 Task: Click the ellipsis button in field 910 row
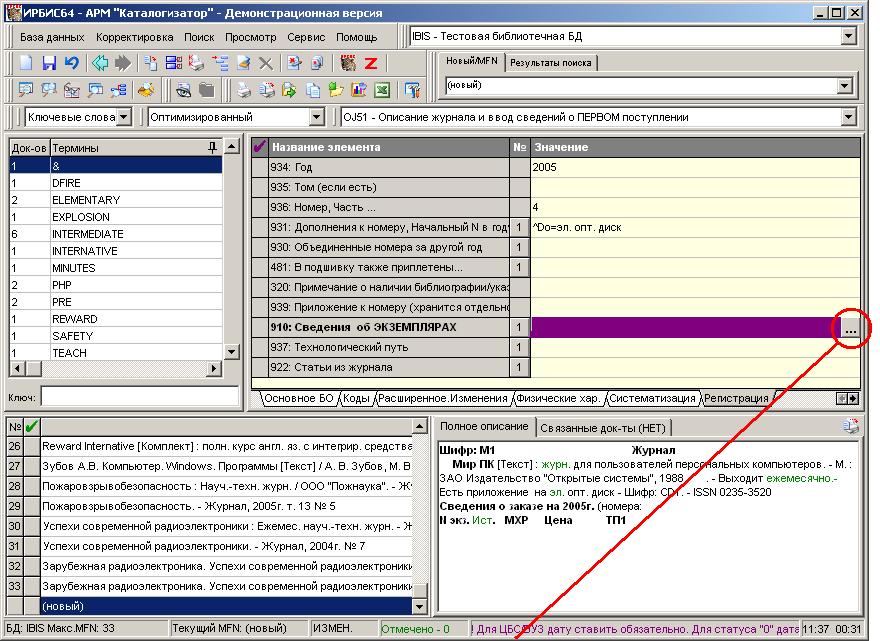[x=850, y=328]
